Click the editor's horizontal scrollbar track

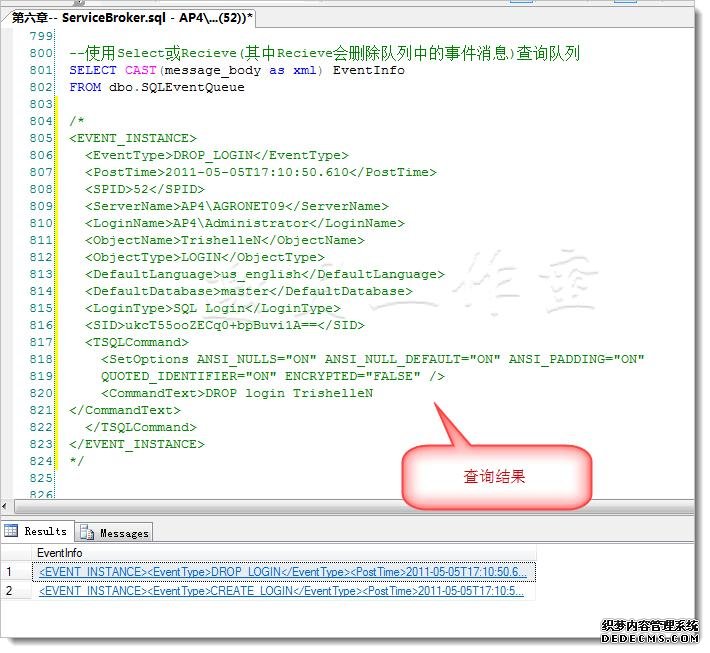click(350, 507)
